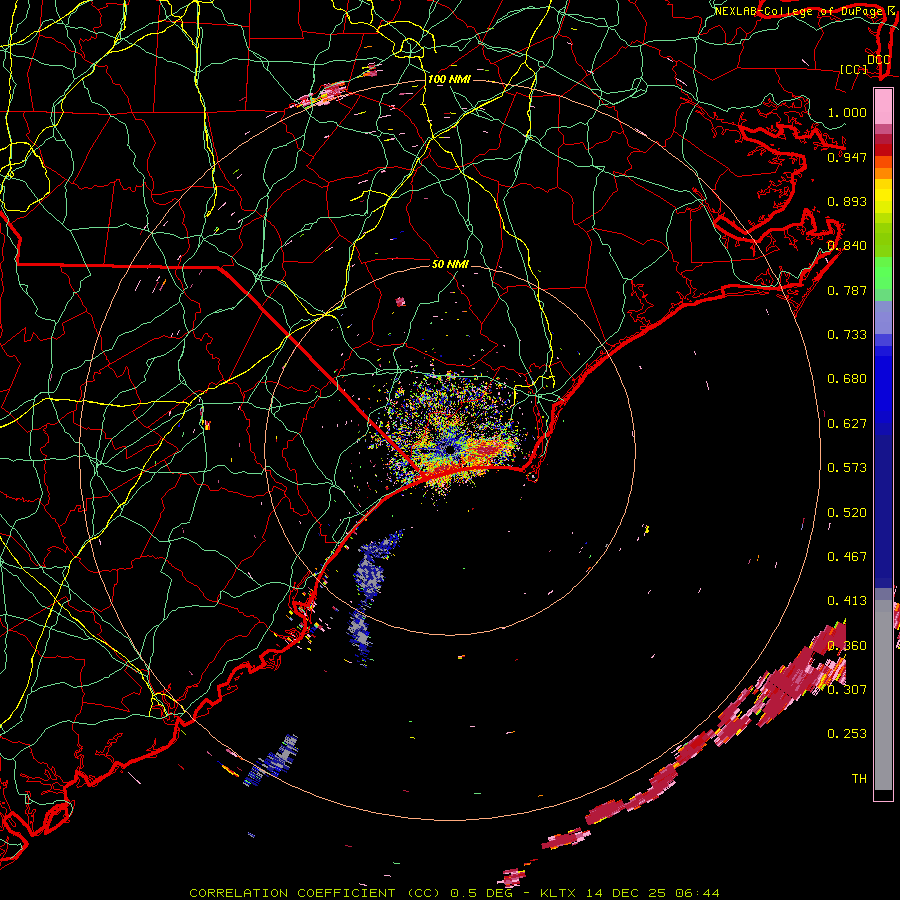Click the "TH" threshold label
Viewport: 900px width, 900px height.
point(859,779)
